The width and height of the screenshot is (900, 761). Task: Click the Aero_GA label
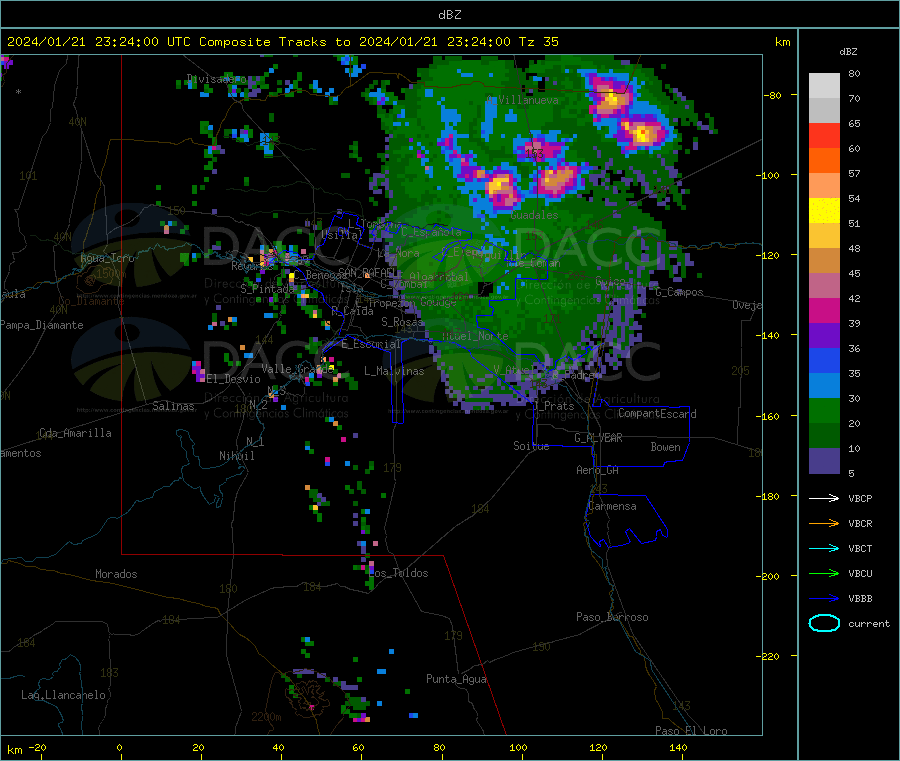[598, 470]
